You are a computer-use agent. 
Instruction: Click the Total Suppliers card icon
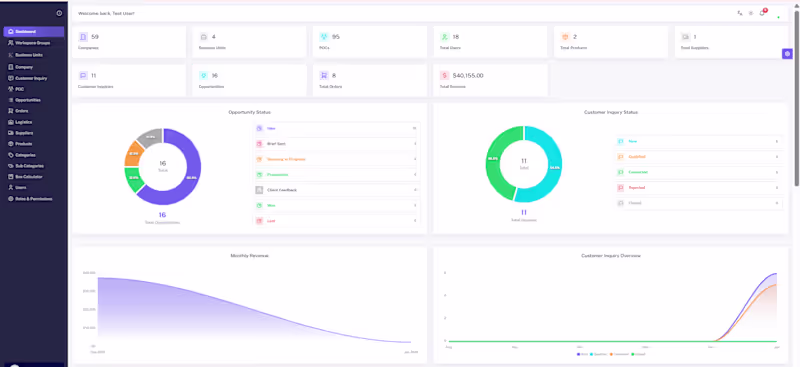click(x=685, y=37)
